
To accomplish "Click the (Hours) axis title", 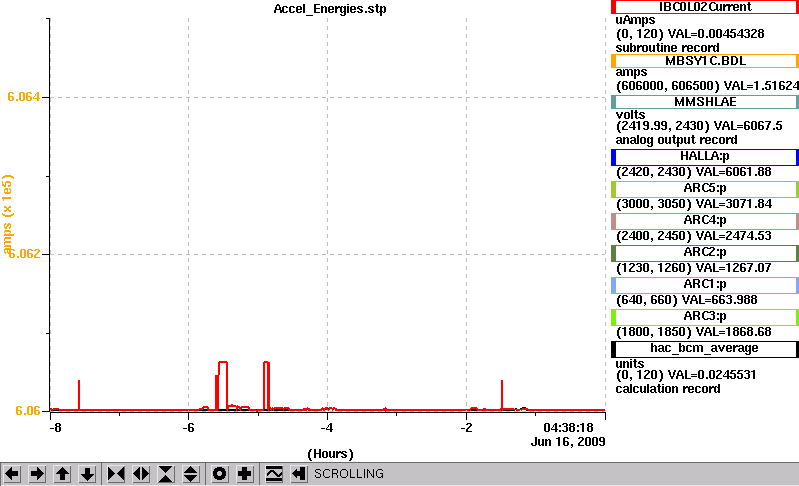I will click(330, 454).
